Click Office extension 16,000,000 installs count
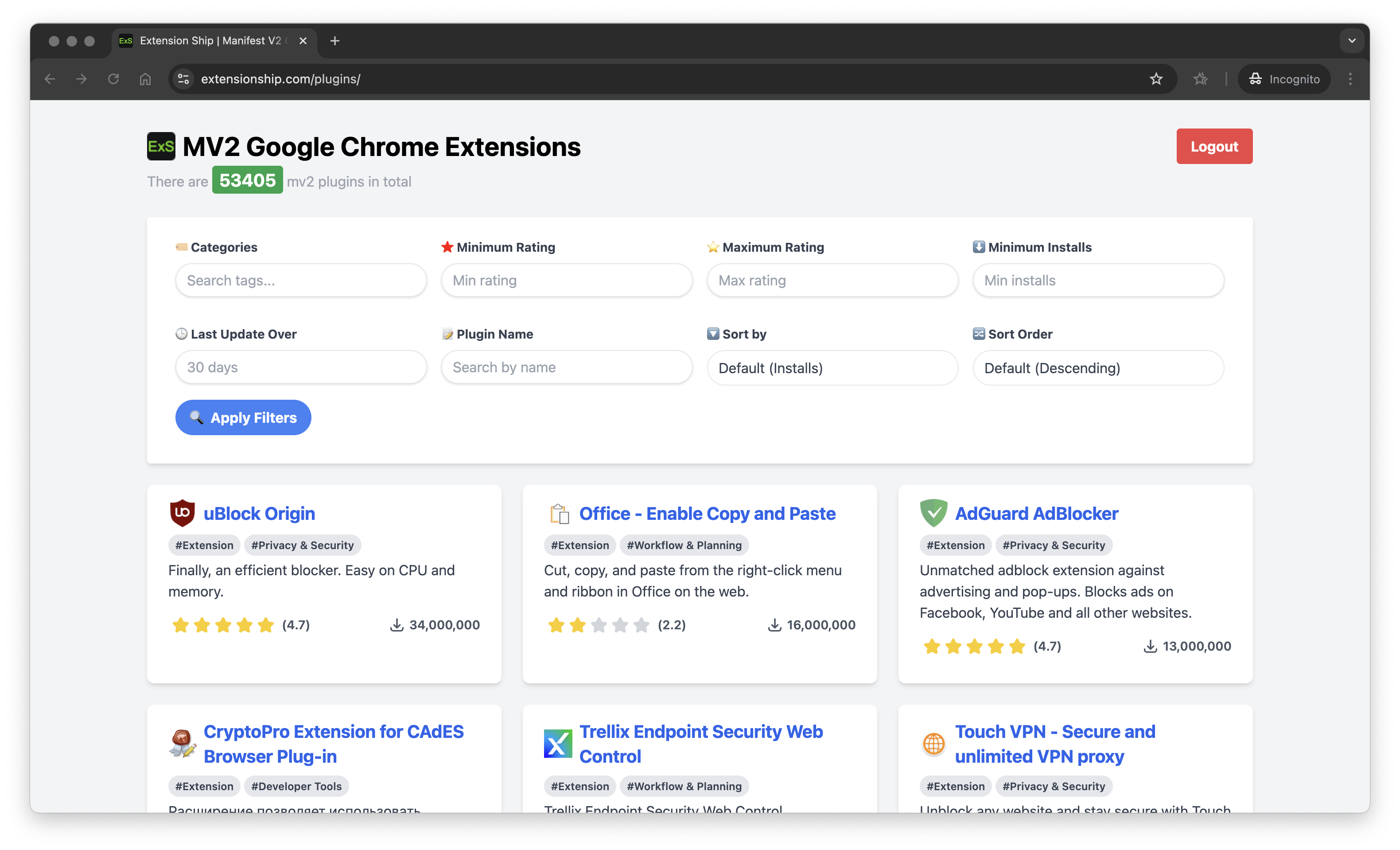 [x=811, y=624]
